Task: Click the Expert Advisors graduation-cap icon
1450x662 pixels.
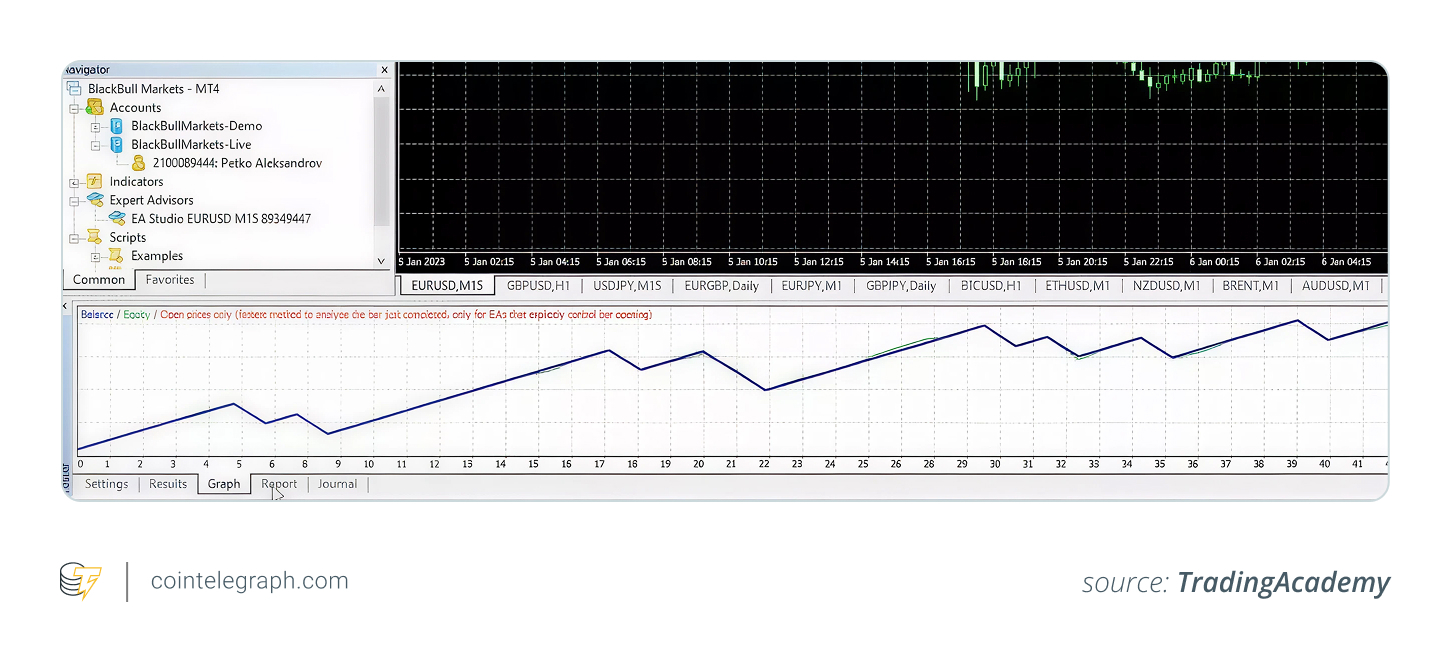Action: pos(94,200)
